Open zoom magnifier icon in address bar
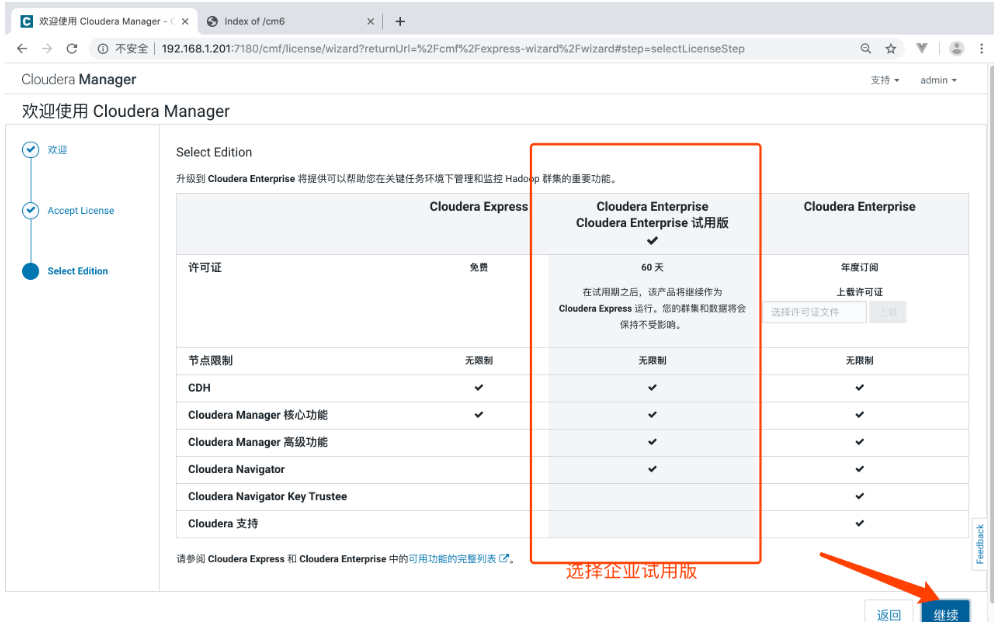 point(865,49)
